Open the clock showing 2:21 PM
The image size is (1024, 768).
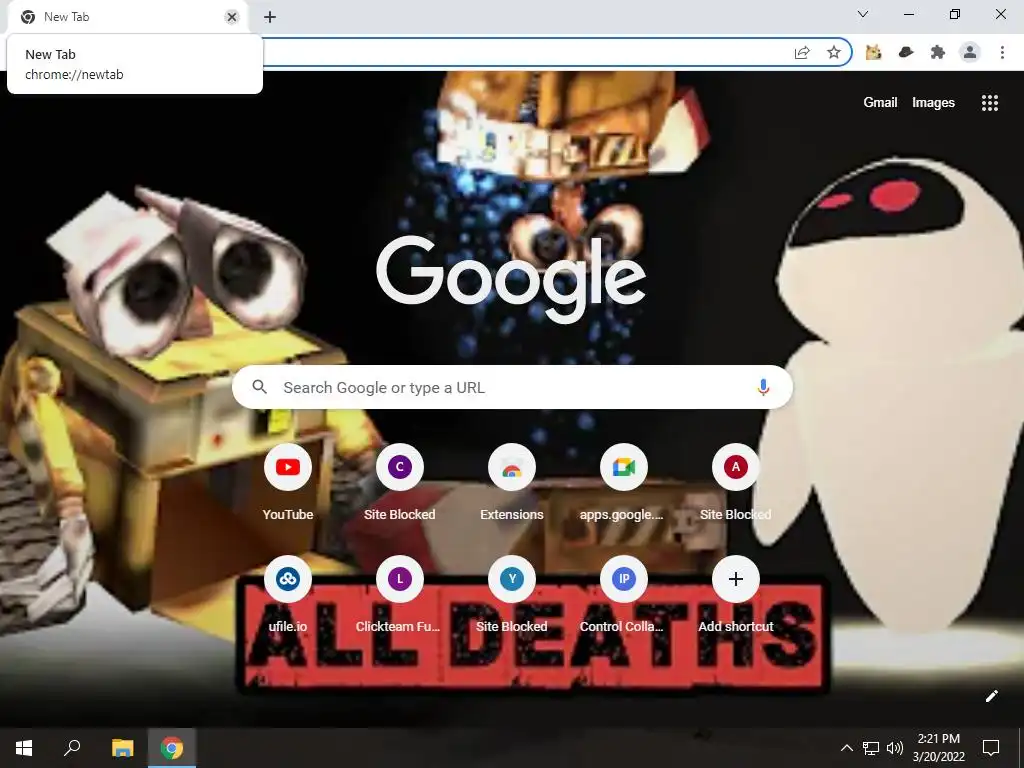click(x=938, y=748)
